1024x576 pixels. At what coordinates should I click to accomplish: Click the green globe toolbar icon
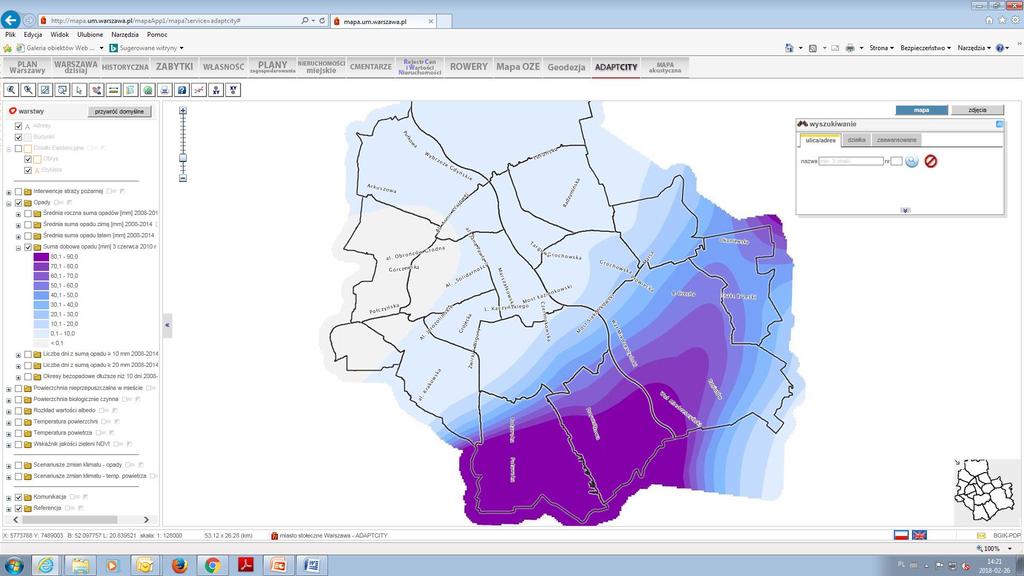coord(148,90)
